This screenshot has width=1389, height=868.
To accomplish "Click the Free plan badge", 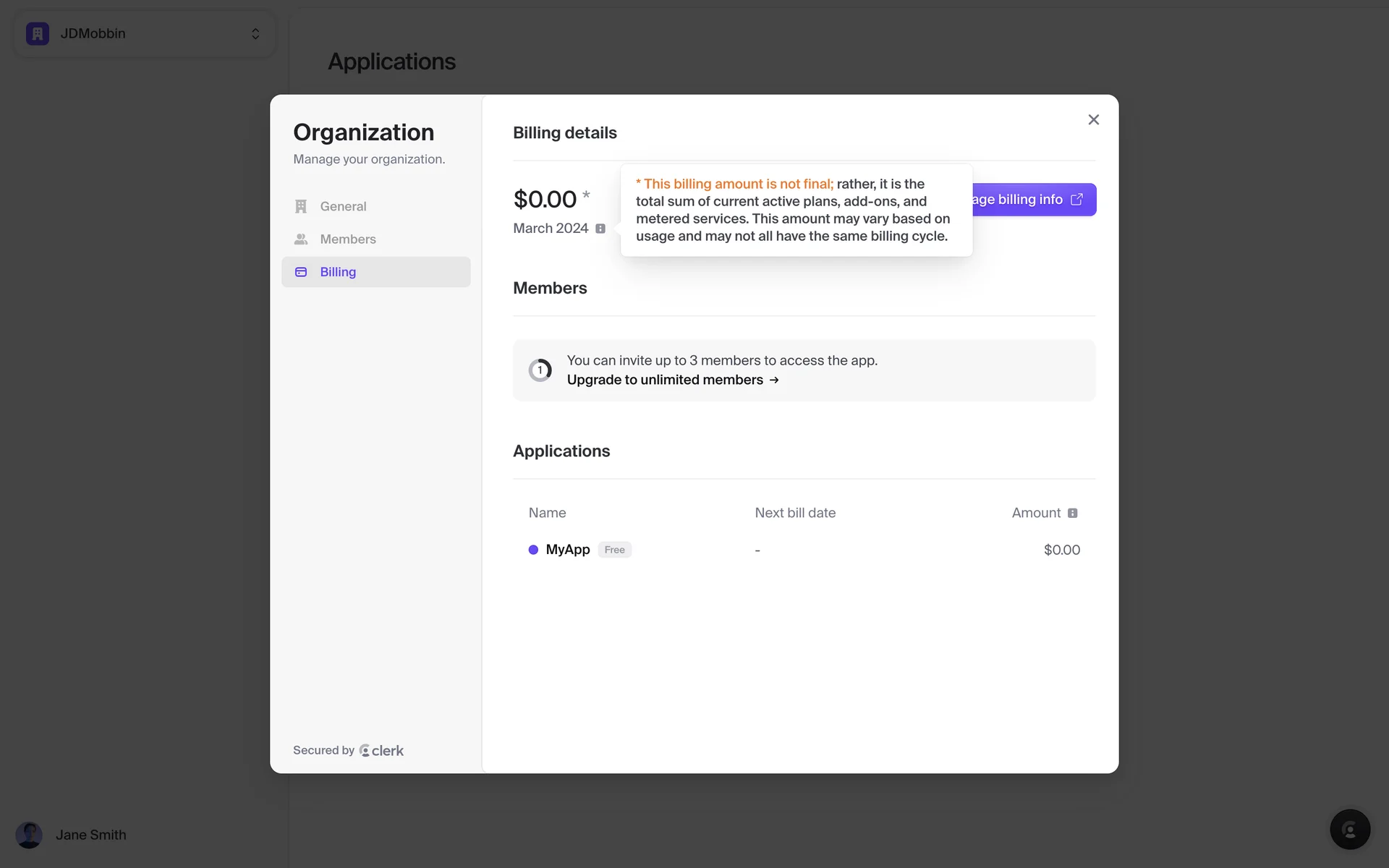I will coord(614,550).
